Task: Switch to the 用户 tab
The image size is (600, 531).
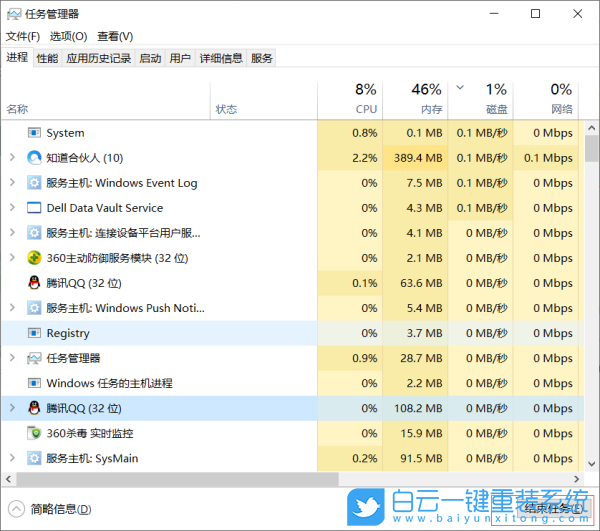Action: 180,58
